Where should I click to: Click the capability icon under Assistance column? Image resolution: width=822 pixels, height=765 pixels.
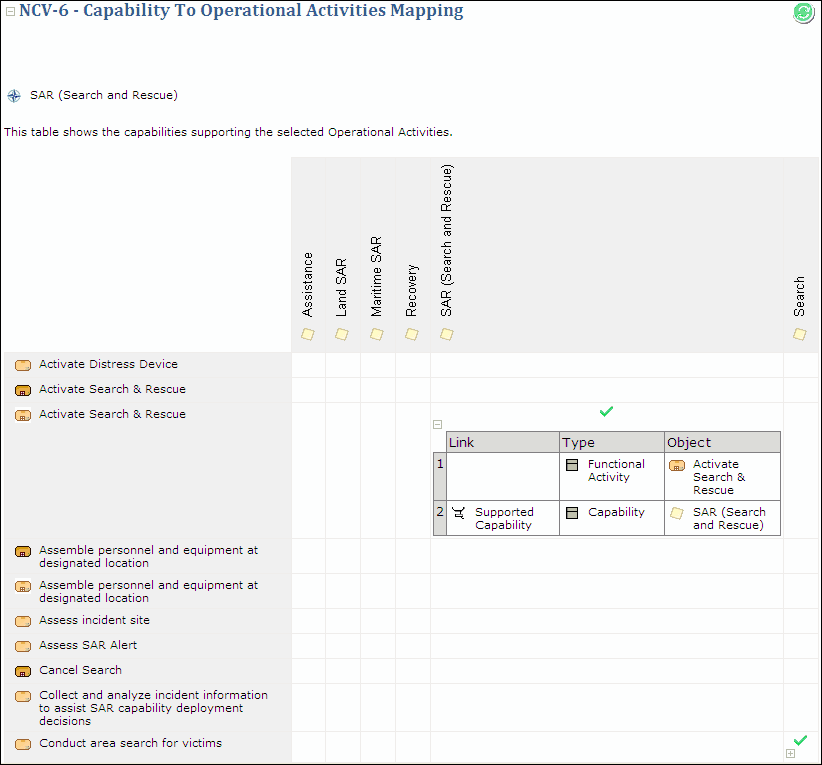(x=308, y=334)
